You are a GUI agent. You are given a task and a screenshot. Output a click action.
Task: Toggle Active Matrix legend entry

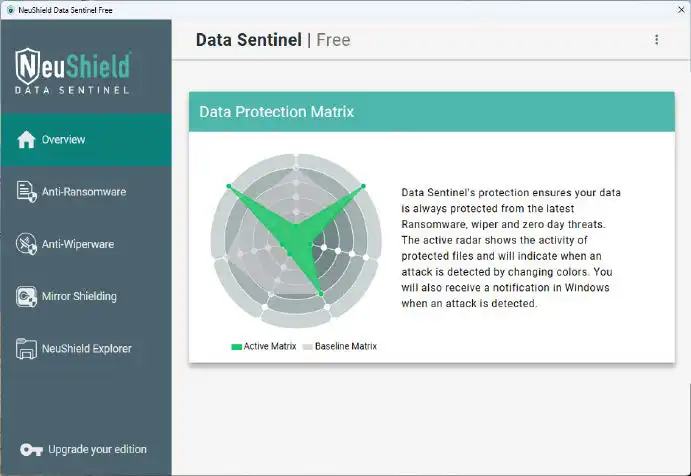coord(264,346)
